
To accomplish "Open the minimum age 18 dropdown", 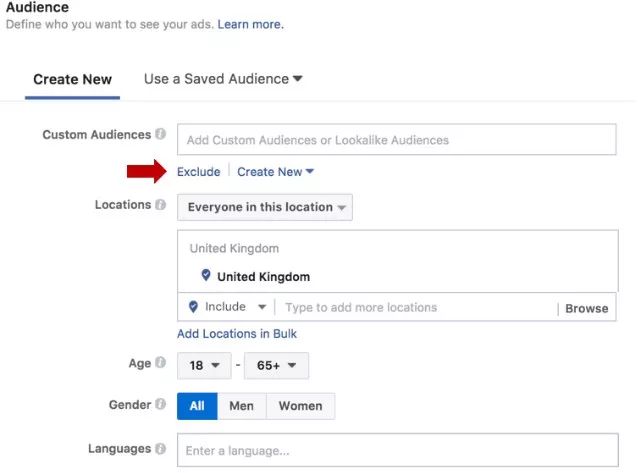I will (x=204, y=365).
